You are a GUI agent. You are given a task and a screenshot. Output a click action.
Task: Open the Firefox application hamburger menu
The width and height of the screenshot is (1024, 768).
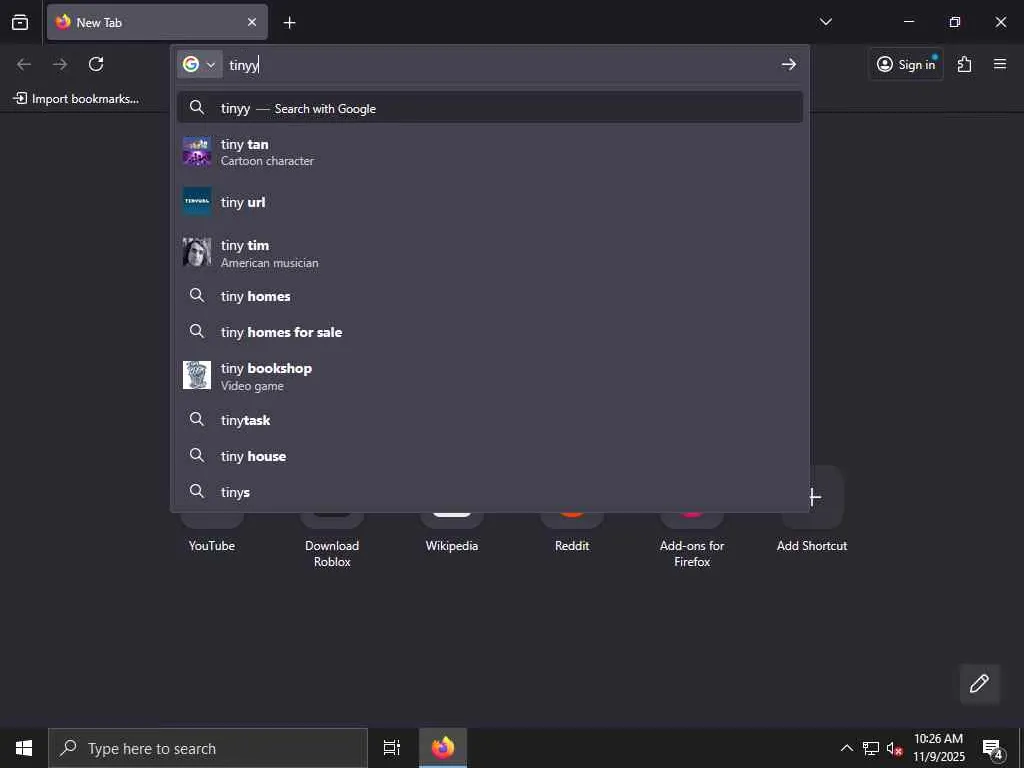coord(1000,64)
